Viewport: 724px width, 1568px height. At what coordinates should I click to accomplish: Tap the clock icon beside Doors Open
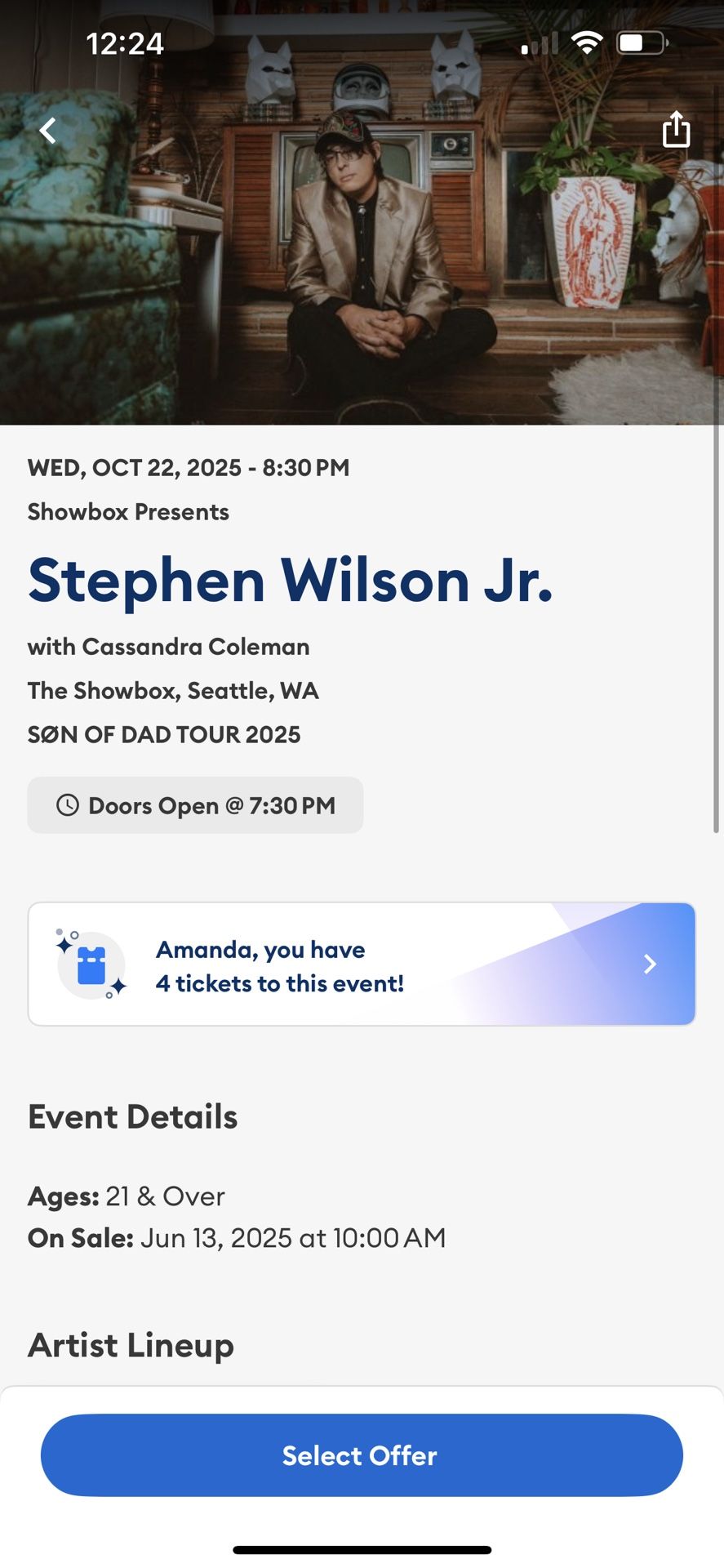(x=68, y=805)
